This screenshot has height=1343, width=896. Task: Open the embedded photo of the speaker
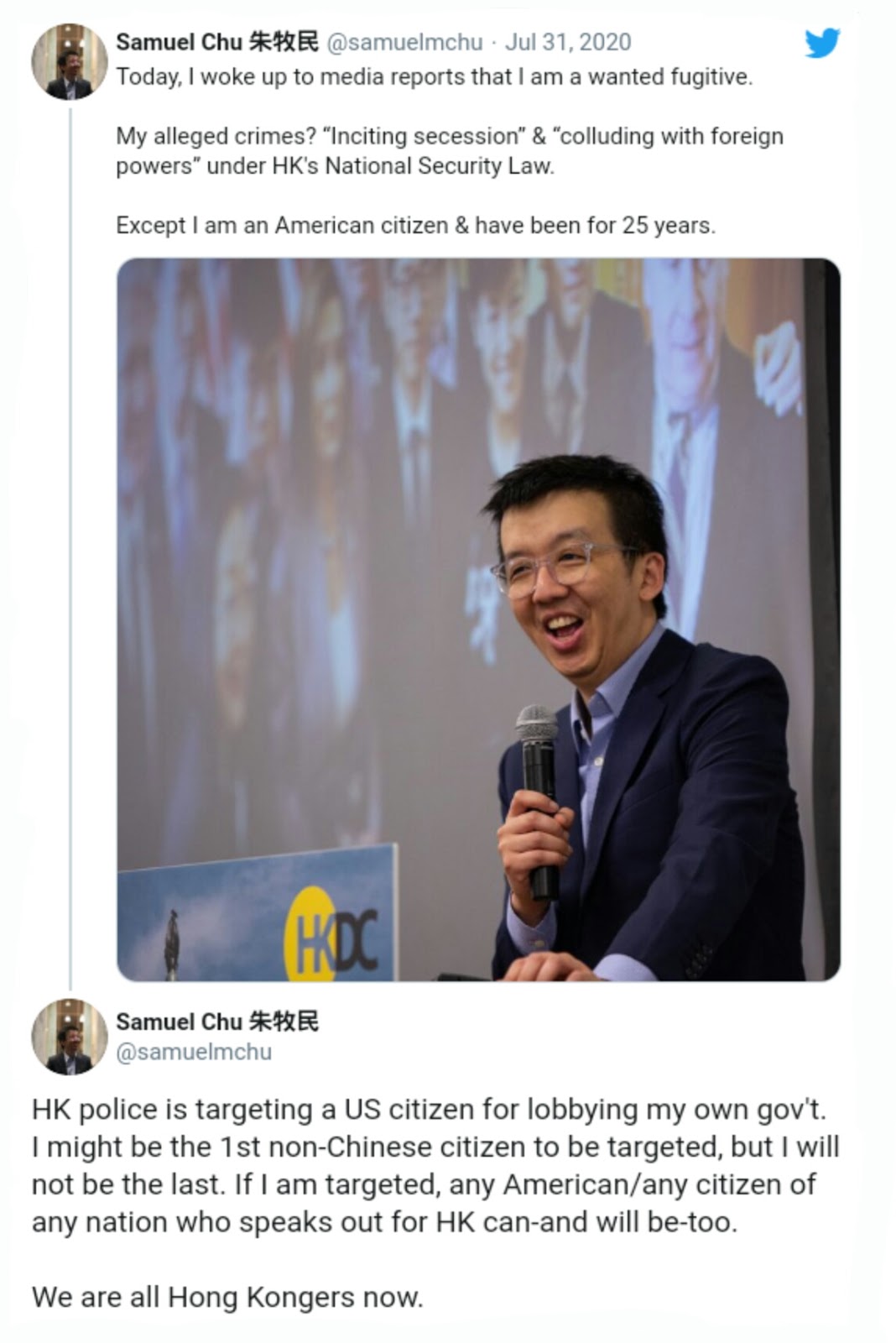tap(478, 619)
